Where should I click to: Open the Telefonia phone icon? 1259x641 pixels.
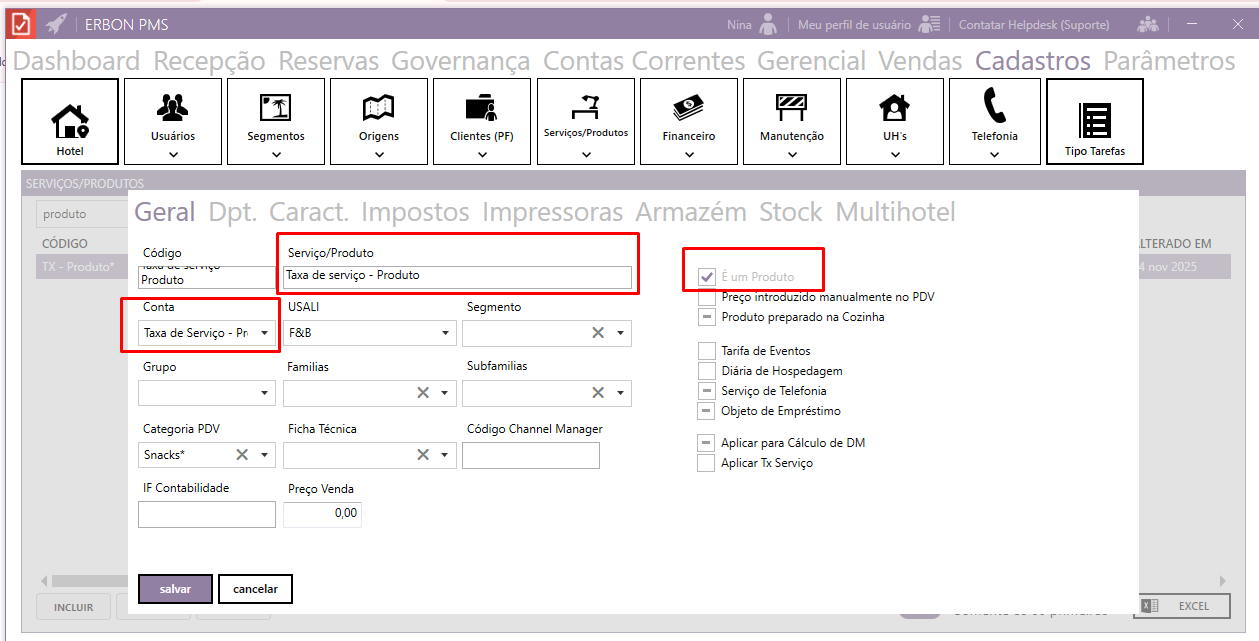995,104
